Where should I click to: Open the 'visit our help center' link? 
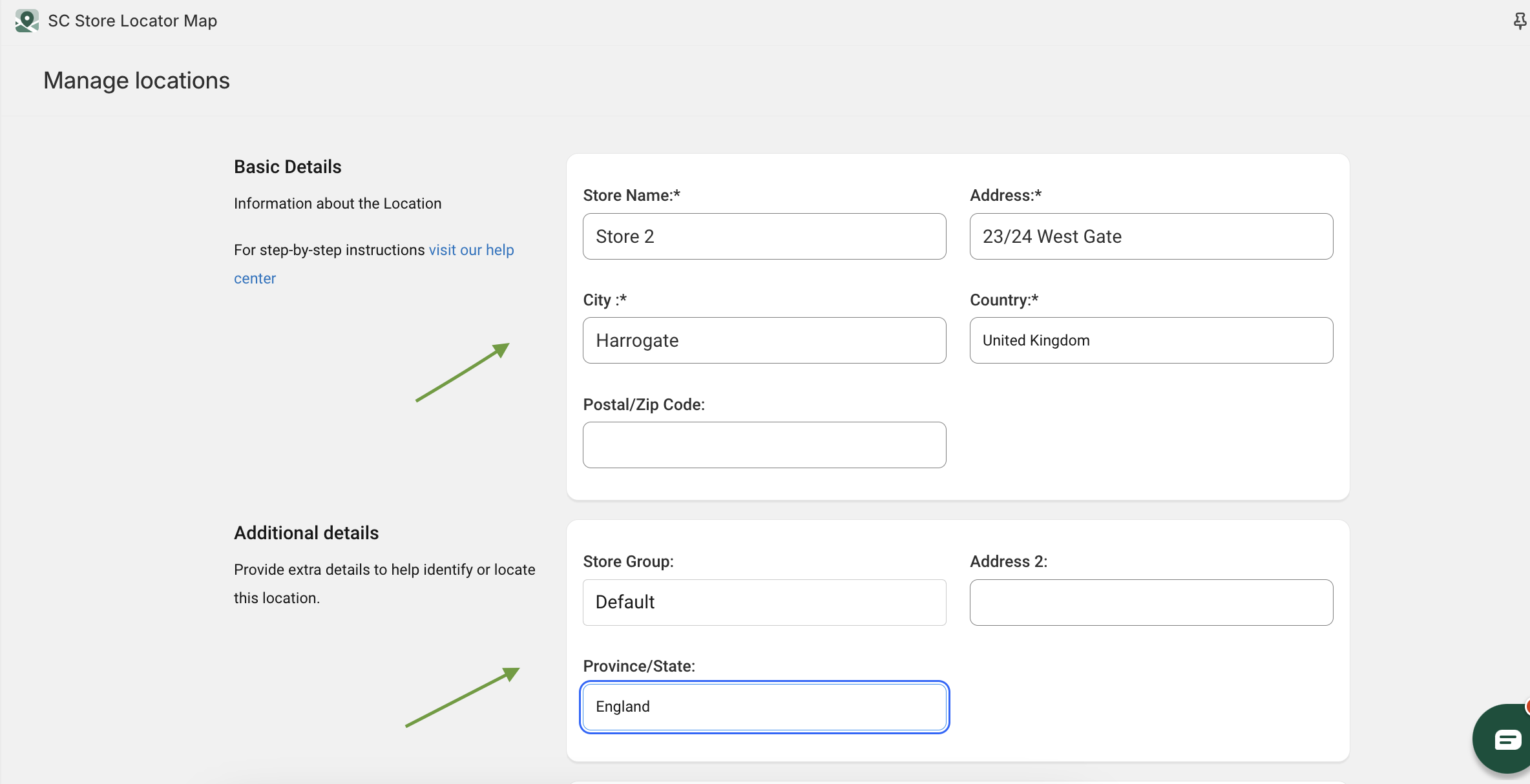pyautogui.click(x=471, y=251)
